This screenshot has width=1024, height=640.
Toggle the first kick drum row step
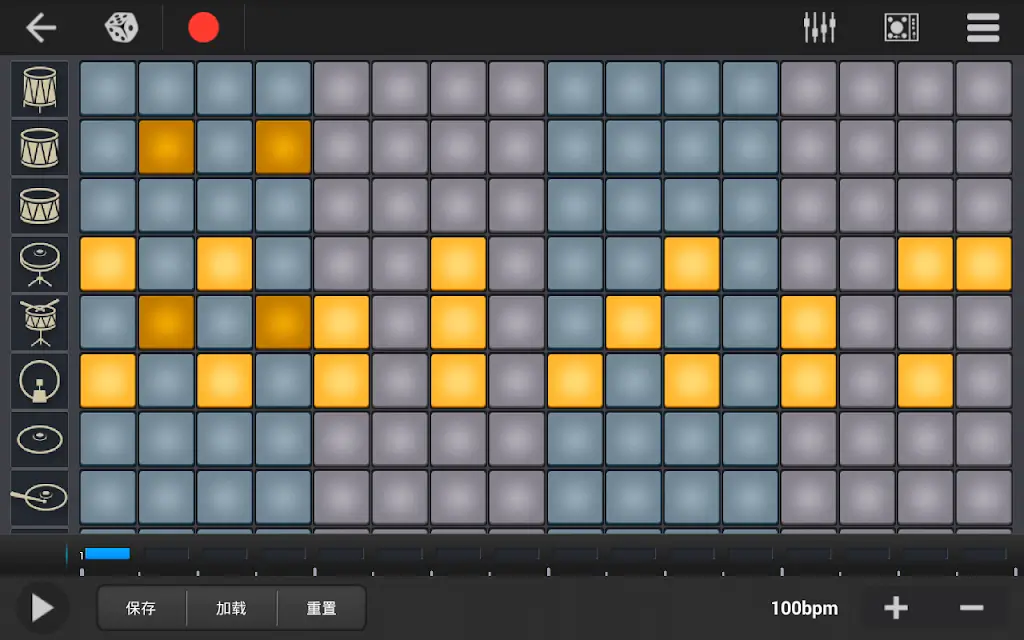[107, 381]
